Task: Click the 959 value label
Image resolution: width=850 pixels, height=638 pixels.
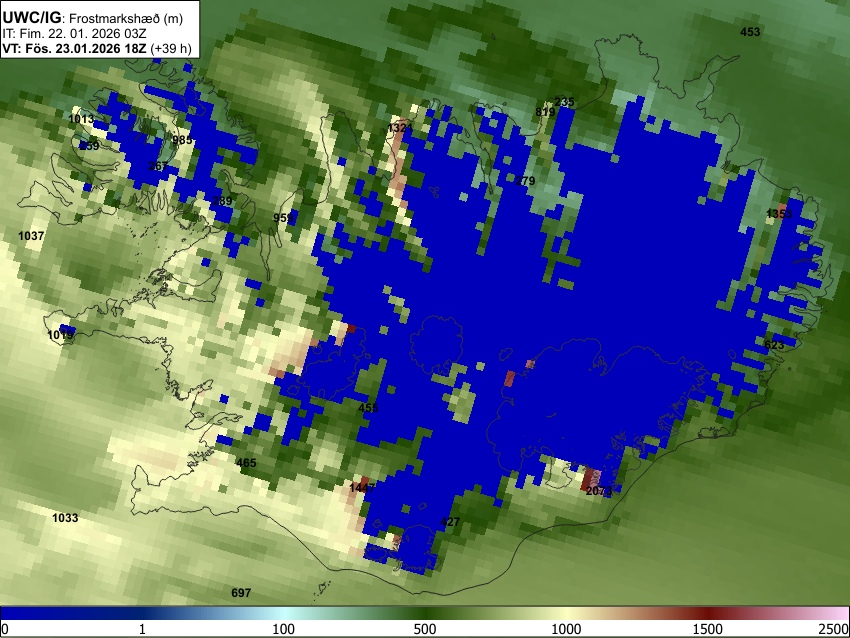Action: pos(283,218)
